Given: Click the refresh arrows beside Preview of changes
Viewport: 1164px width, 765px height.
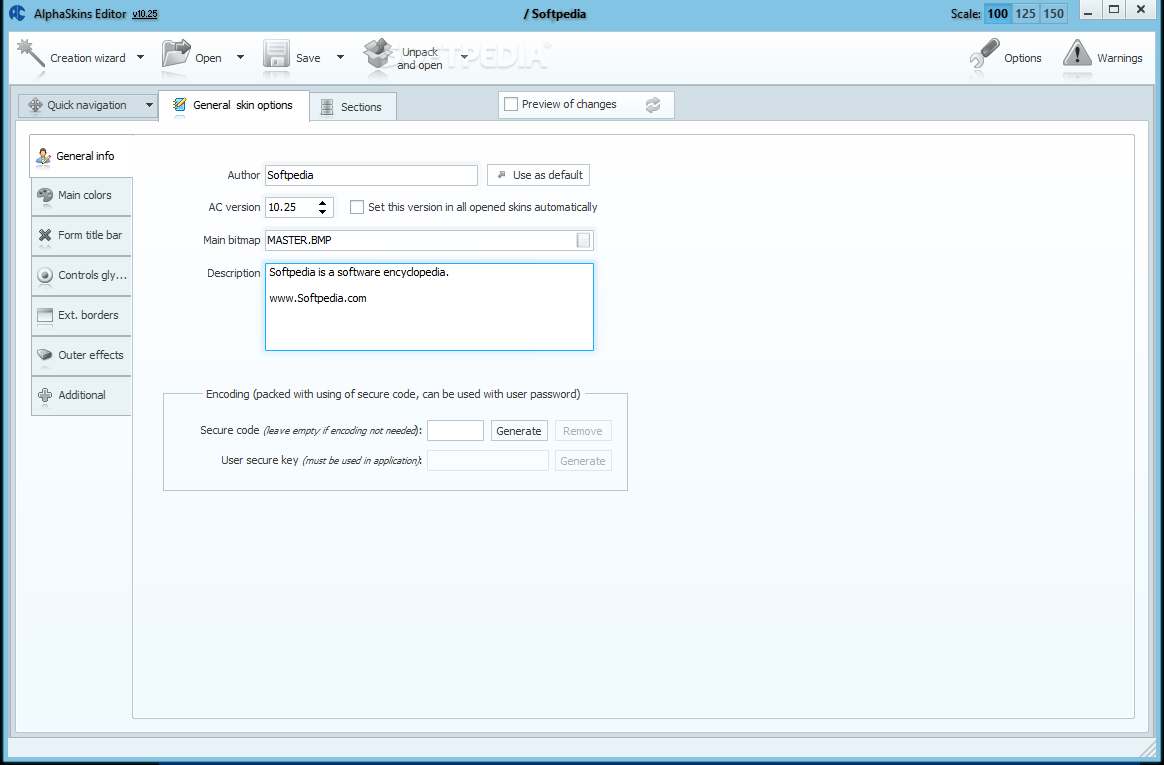Looking at the screenshot, I should pos(653,105).
